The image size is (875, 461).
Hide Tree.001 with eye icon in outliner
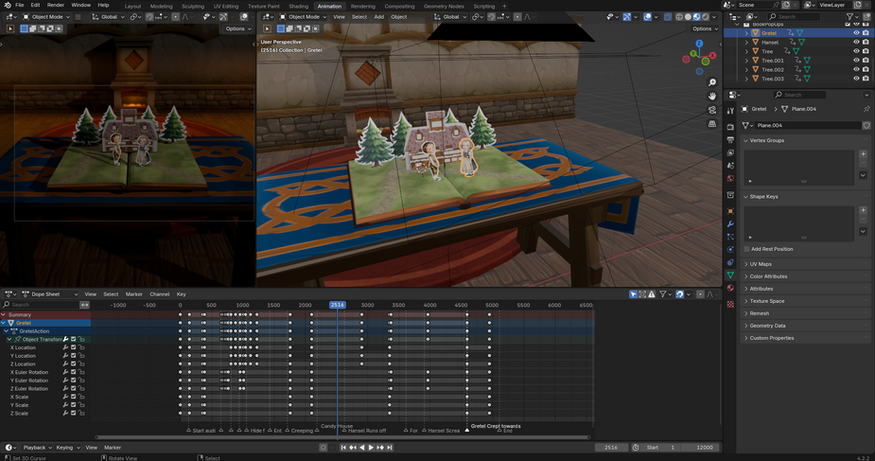tap(856, 60)
